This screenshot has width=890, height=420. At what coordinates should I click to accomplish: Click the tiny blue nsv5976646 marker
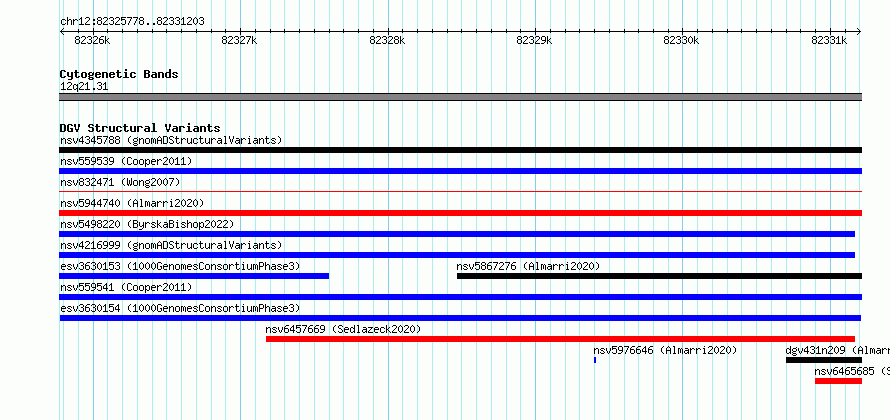[x=595, y=360]
